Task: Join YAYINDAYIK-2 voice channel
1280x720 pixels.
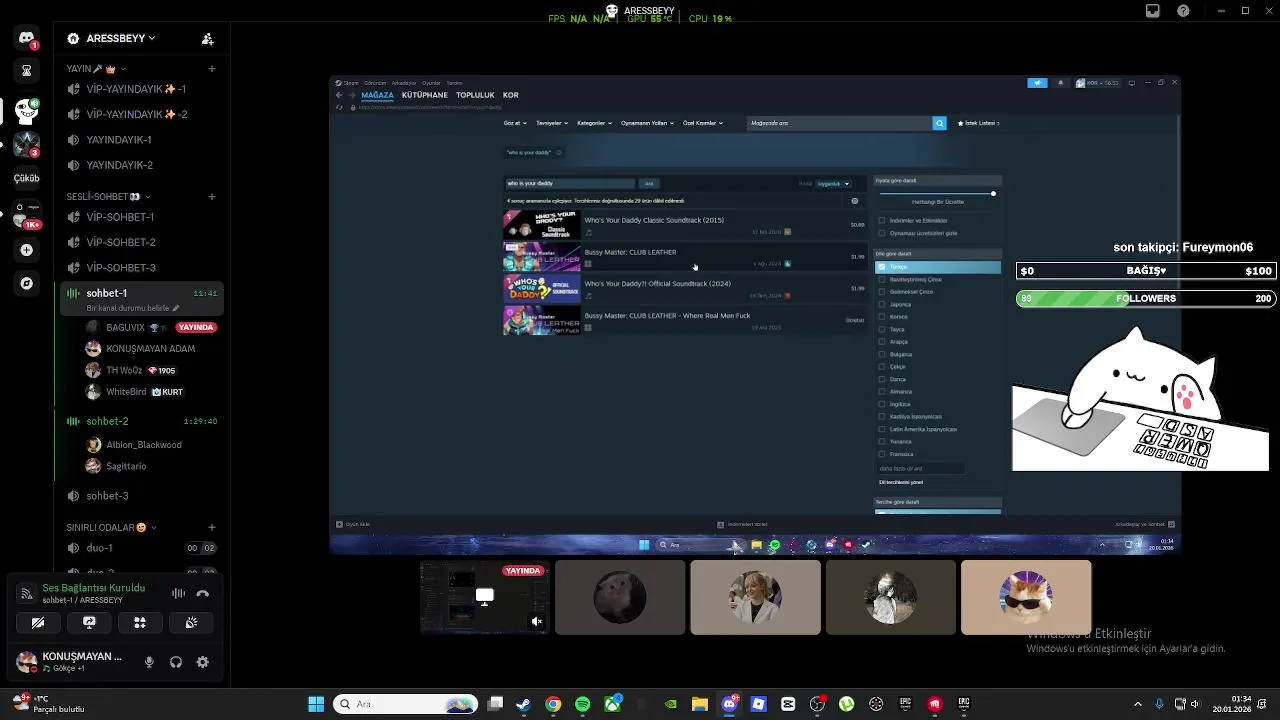Action: [x=140, y=165]
